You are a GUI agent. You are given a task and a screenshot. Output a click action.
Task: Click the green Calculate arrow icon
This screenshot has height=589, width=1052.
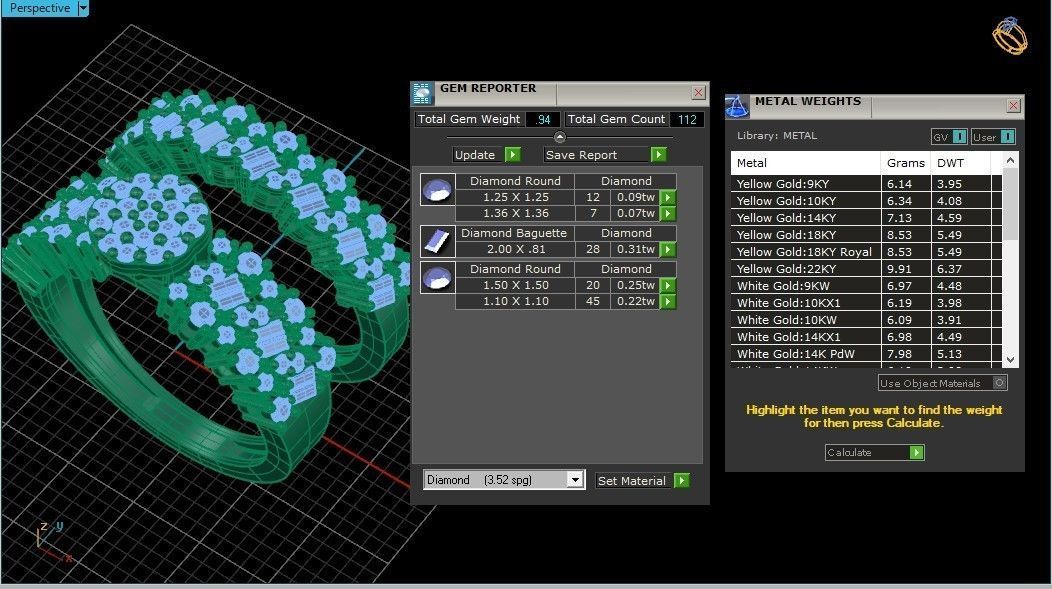916,453
